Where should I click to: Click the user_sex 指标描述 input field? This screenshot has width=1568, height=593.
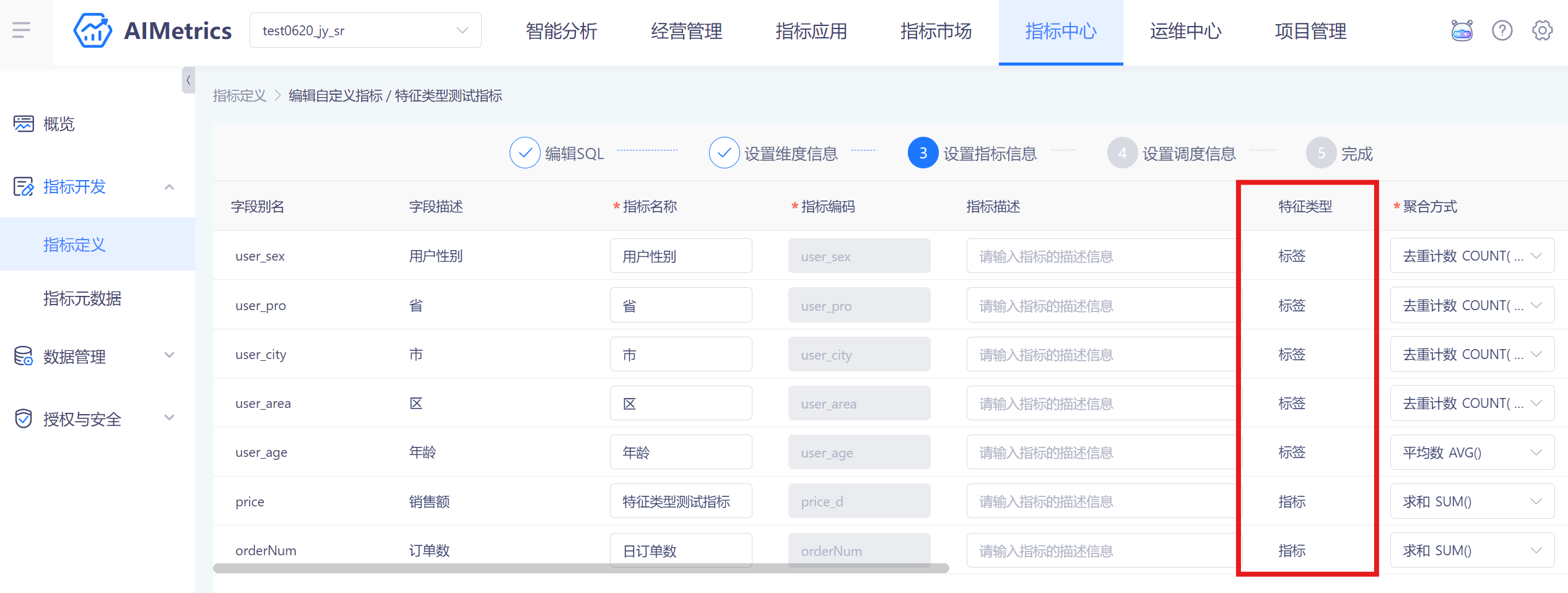click(x=1101, y=256)
